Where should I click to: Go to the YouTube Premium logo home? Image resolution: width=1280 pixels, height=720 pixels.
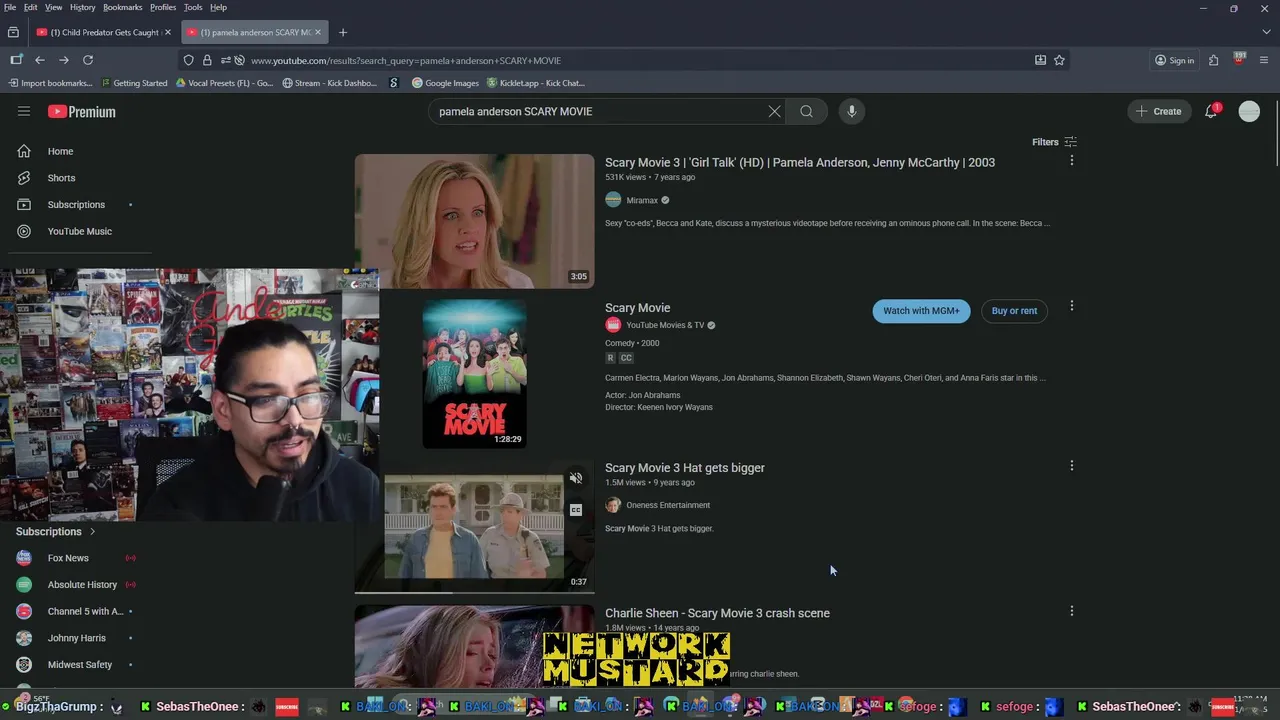(x=82, y=112)
